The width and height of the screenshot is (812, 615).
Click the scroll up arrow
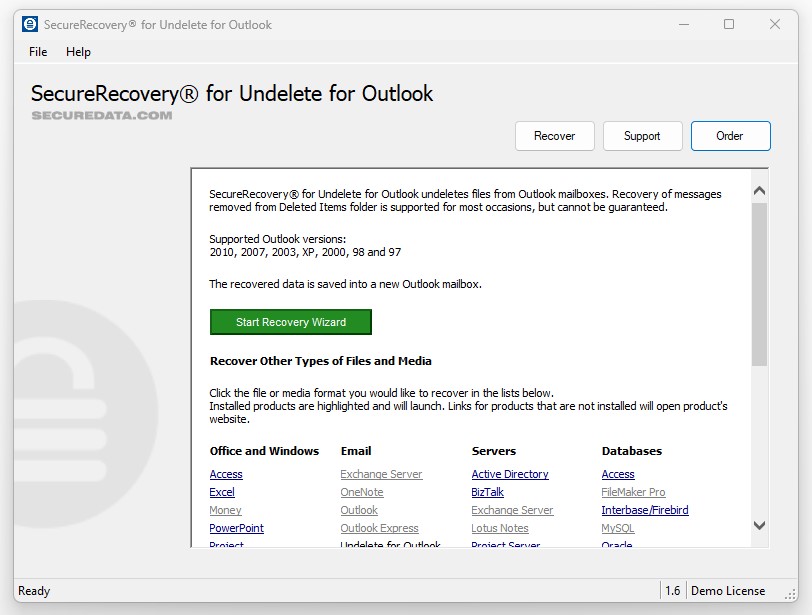click(759, 191)
